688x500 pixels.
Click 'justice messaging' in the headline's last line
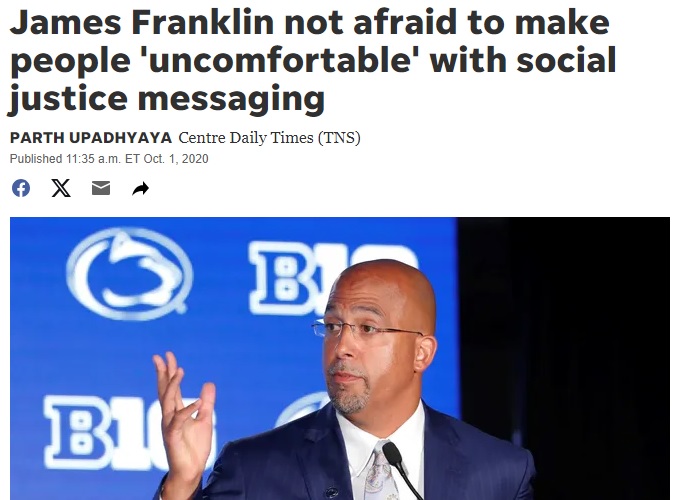point(167,99)
